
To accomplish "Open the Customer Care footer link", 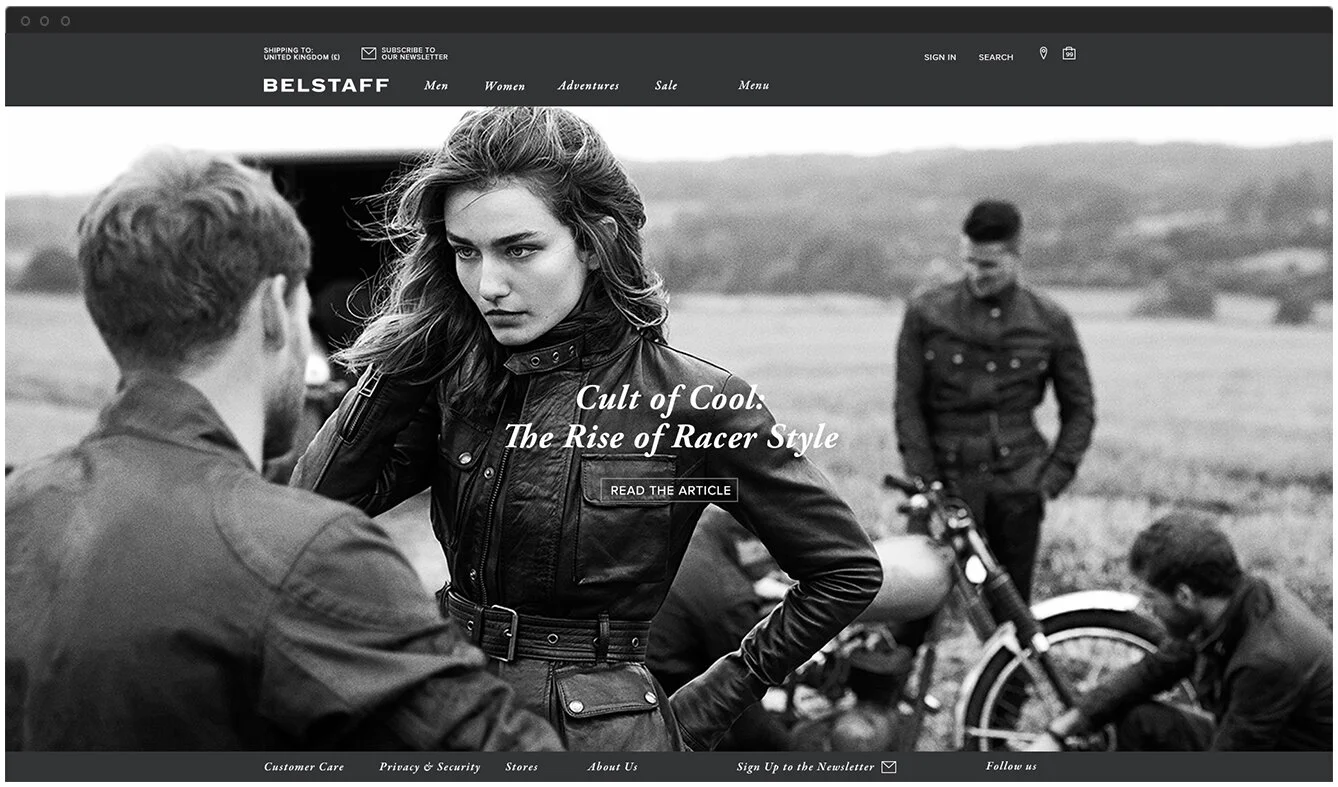I will click(304, 766).
